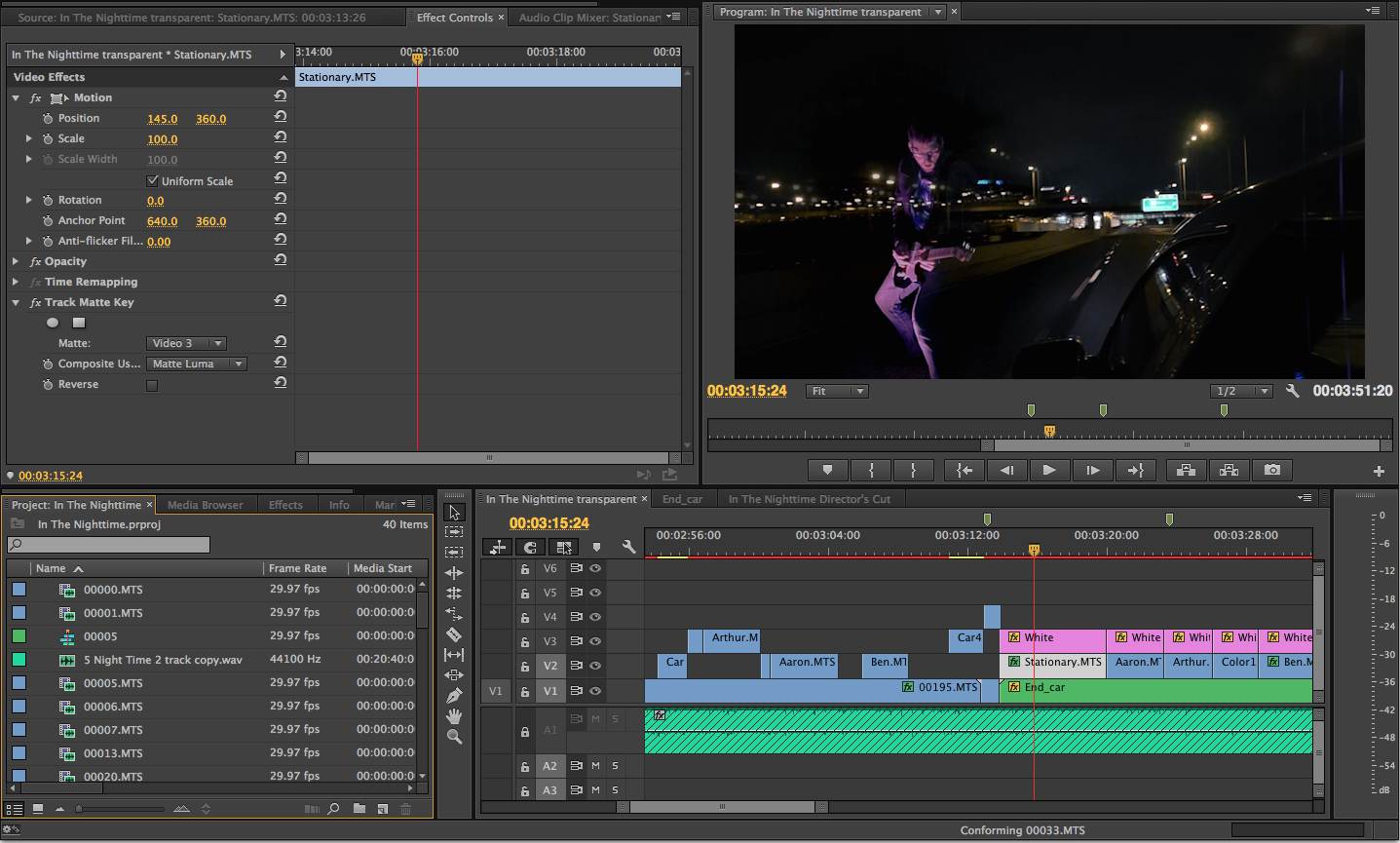Activate the Zoom tool magnifier
1400x843 pixels.
pyautogui.click(x=454, y=738)
